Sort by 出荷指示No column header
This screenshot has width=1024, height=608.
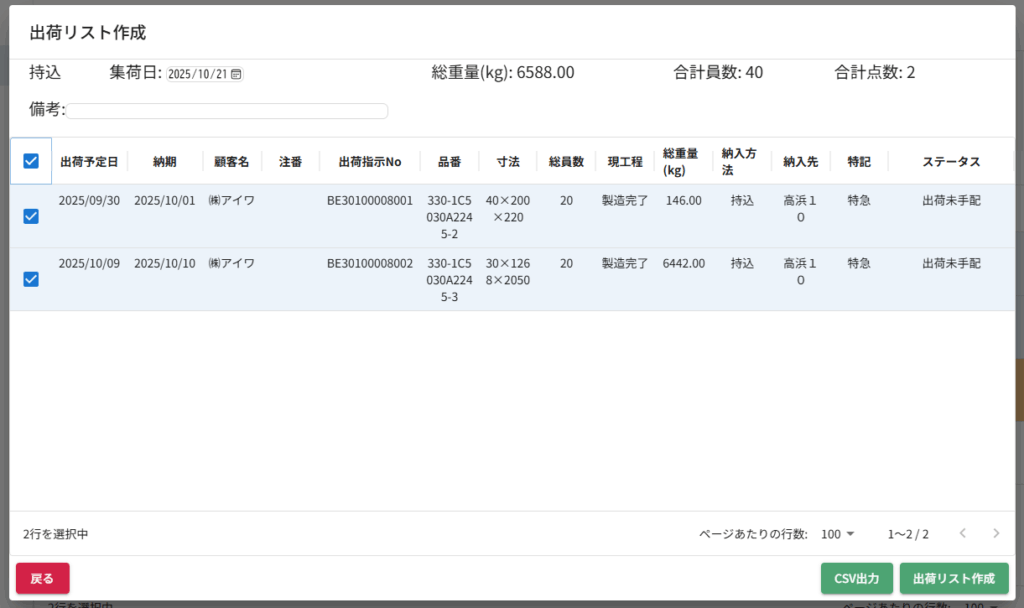click(x=369, y=162)
